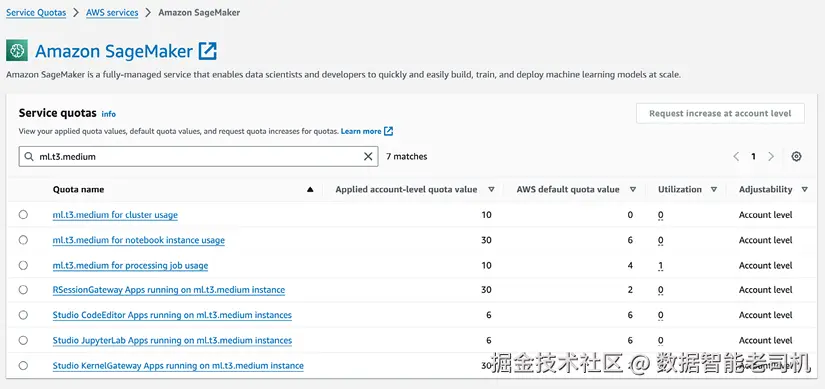Follow the Learn more link

pos(361,131)
